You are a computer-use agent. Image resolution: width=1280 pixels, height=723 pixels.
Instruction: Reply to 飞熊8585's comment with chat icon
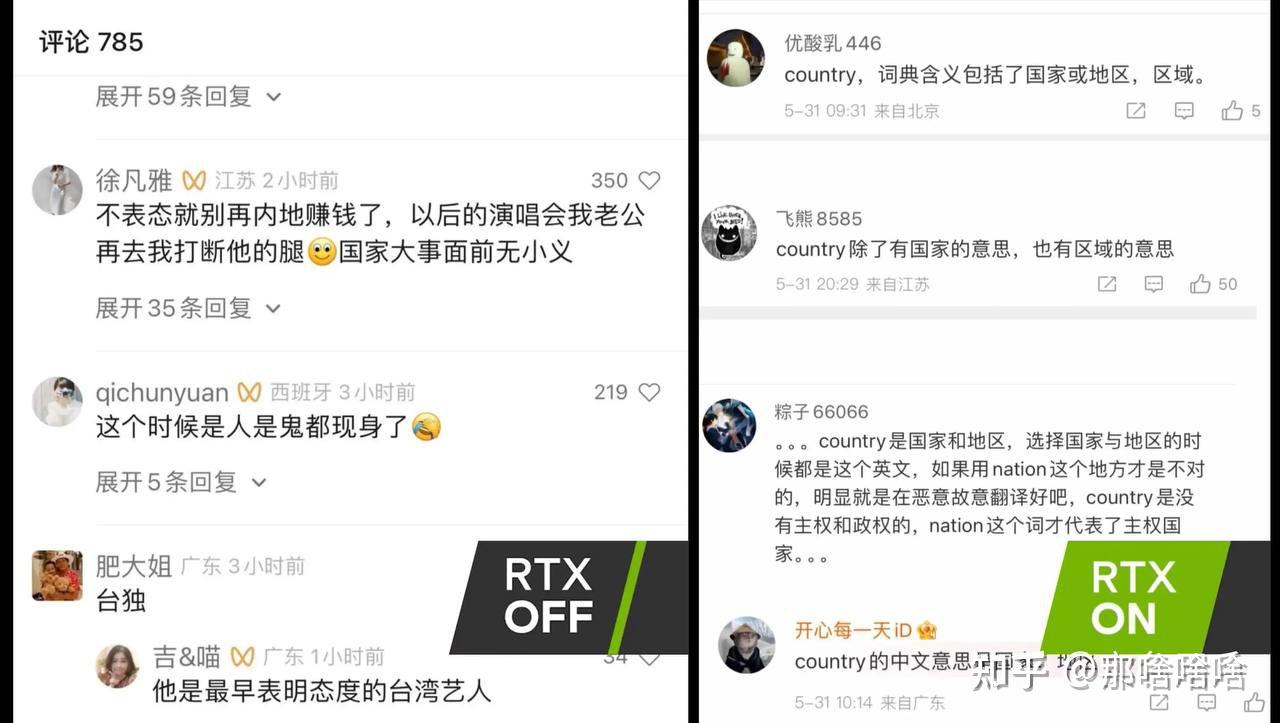(x=1154, y=284)
